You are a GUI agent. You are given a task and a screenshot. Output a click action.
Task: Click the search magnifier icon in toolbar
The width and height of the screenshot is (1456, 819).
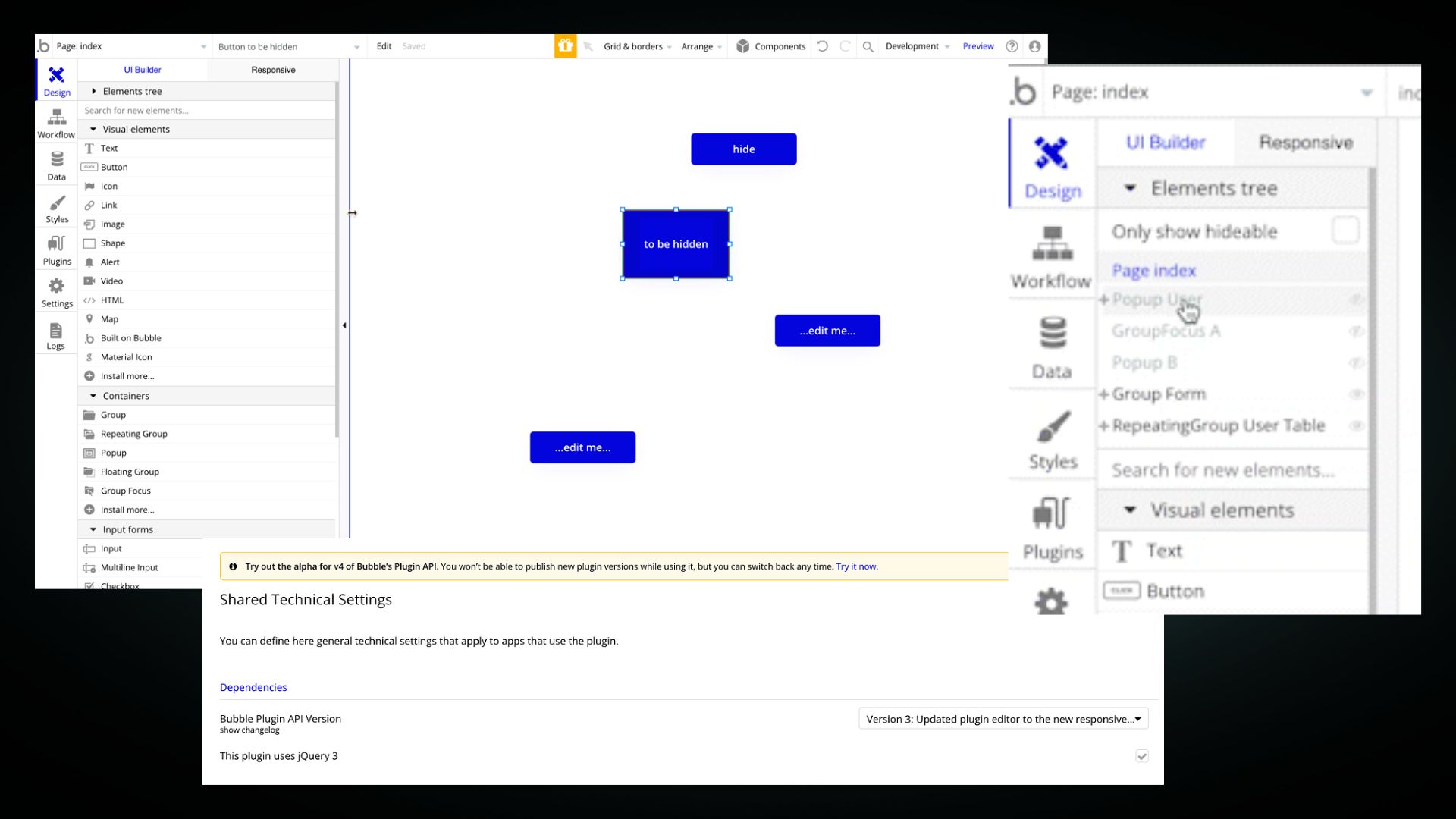[x=868, y=46]
